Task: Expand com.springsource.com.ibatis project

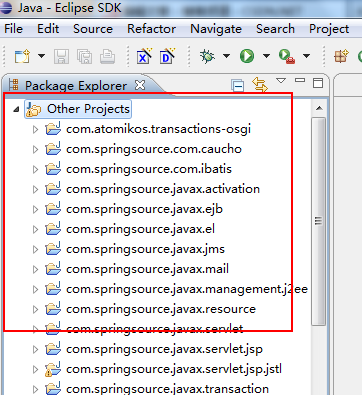Action: coord(35,169)
